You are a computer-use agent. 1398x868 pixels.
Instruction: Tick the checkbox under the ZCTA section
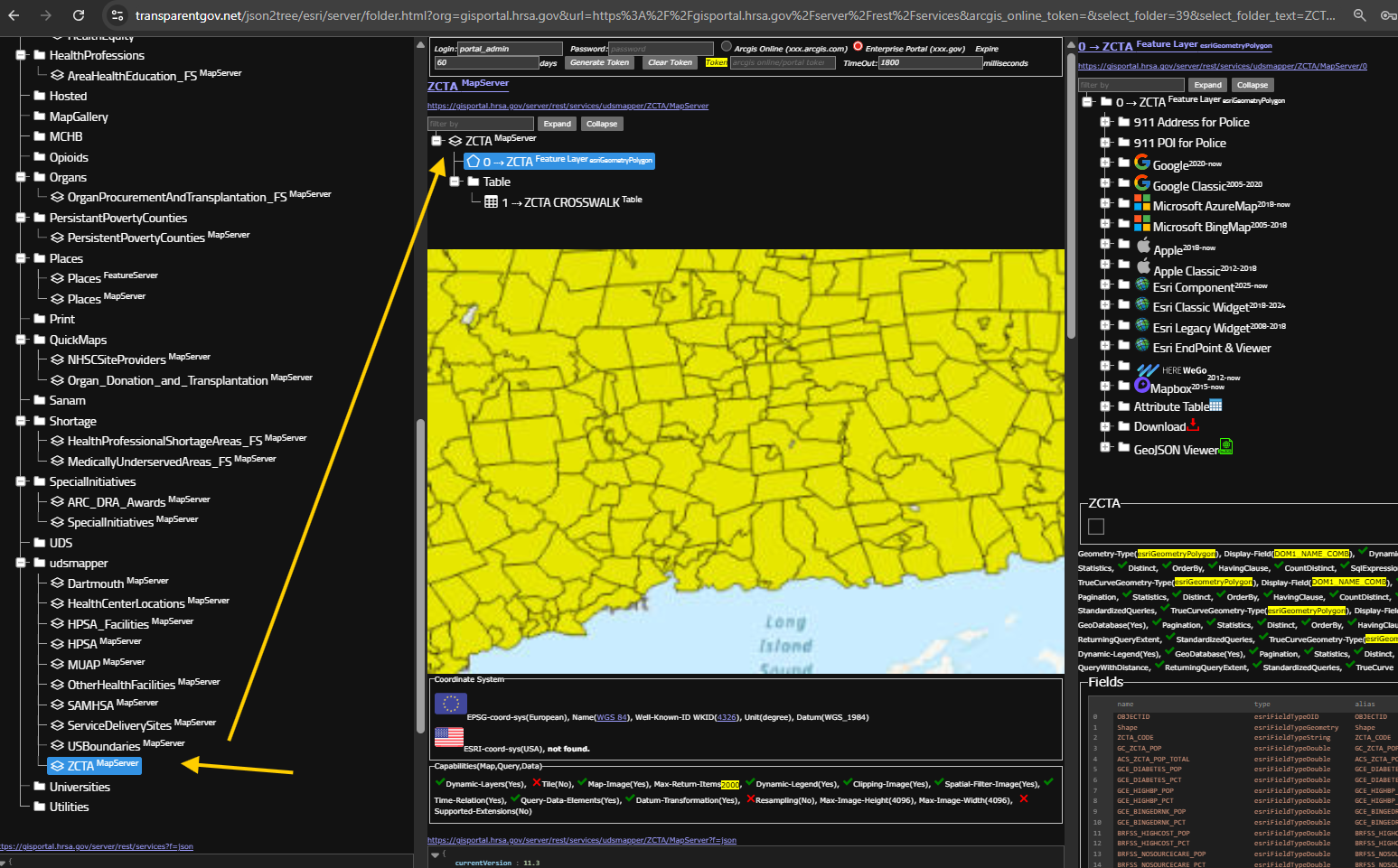tap(1096, 527)
